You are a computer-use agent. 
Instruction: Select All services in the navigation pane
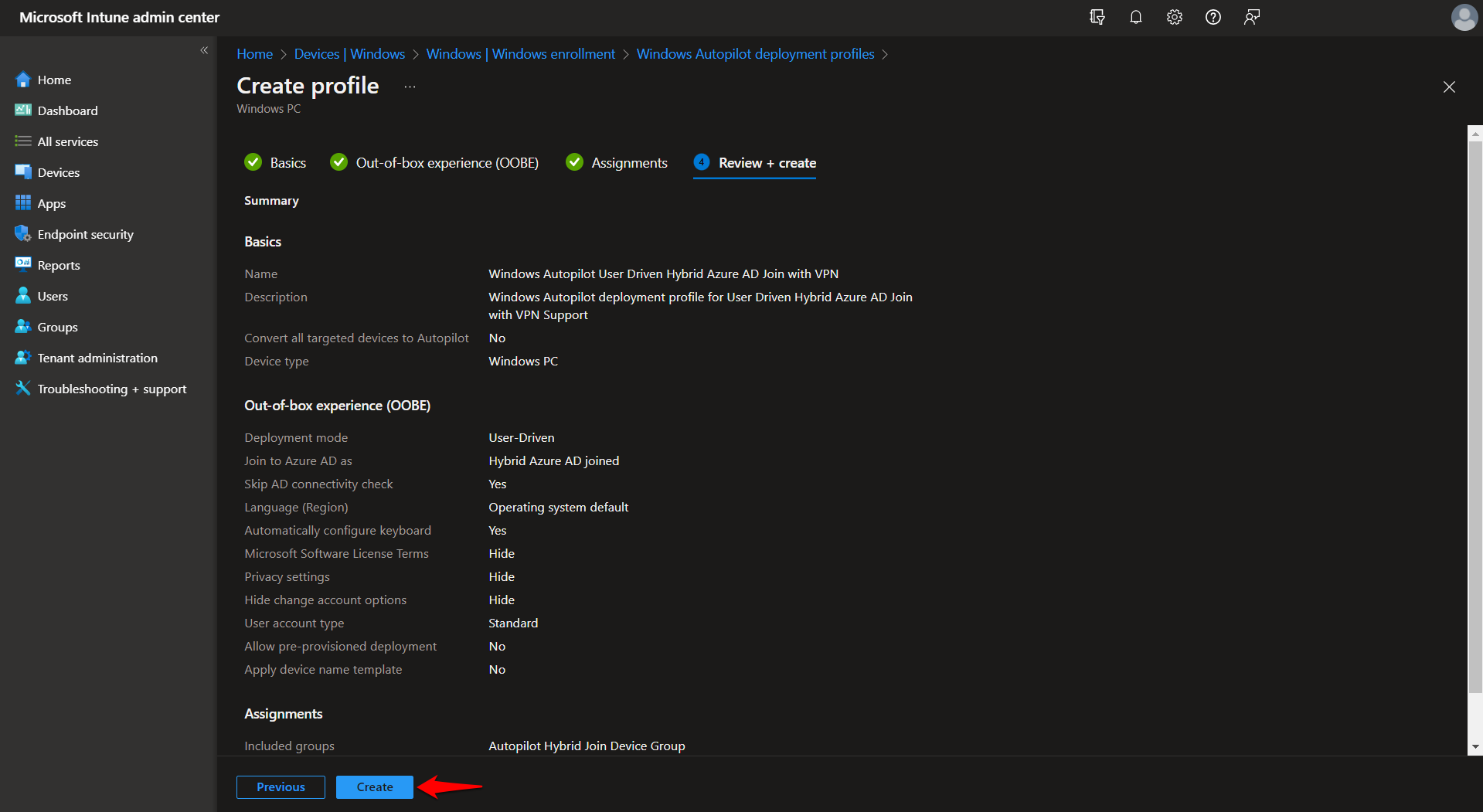68,141
